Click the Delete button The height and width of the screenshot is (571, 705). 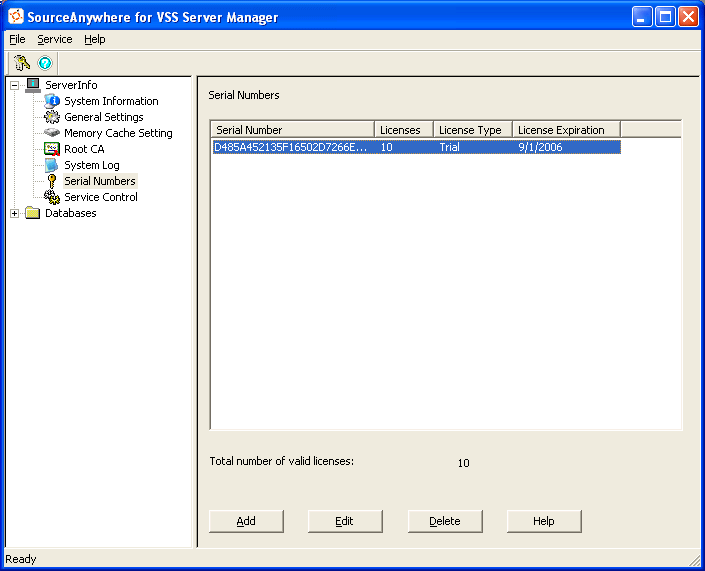445,521
